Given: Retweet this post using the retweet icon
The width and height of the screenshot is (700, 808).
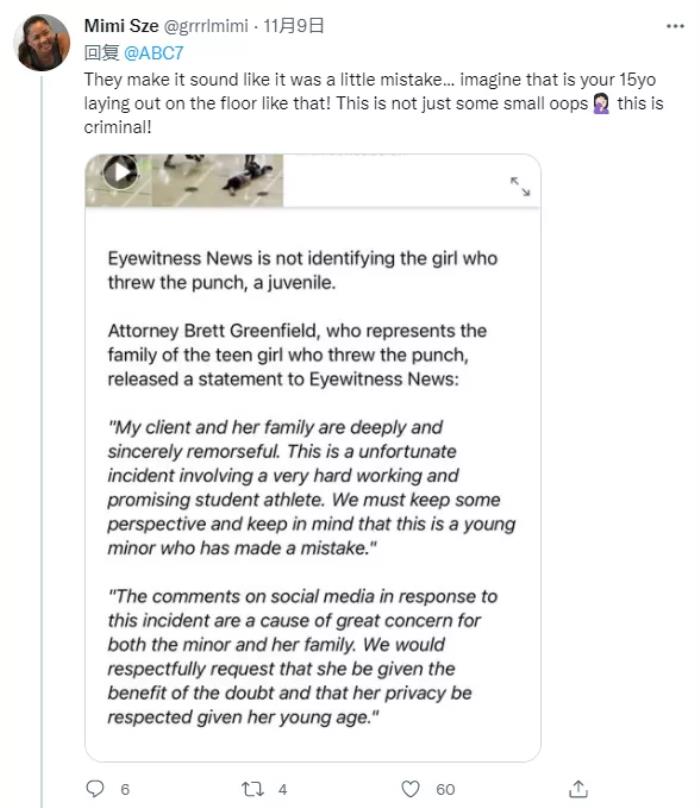Looking at the screenshot, I should (x=254, y=789).
